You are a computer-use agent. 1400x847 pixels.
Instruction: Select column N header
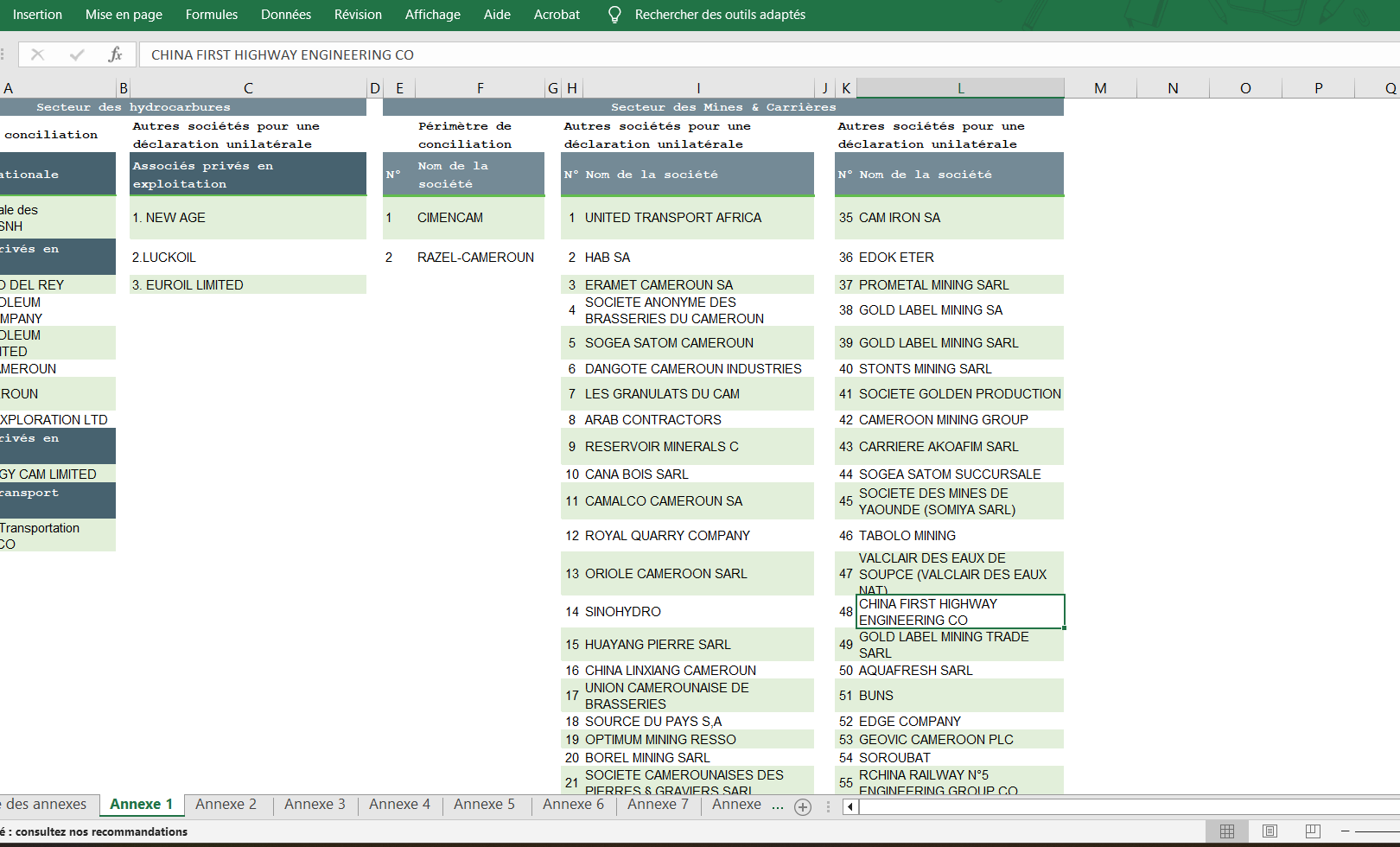click(1173, 88)
